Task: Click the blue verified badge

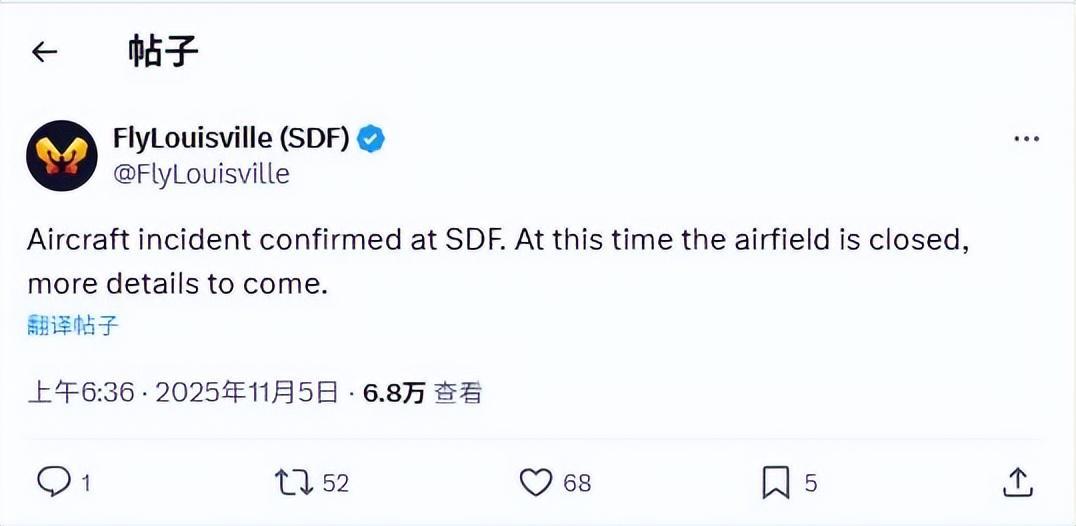Action: pos(372,138)
